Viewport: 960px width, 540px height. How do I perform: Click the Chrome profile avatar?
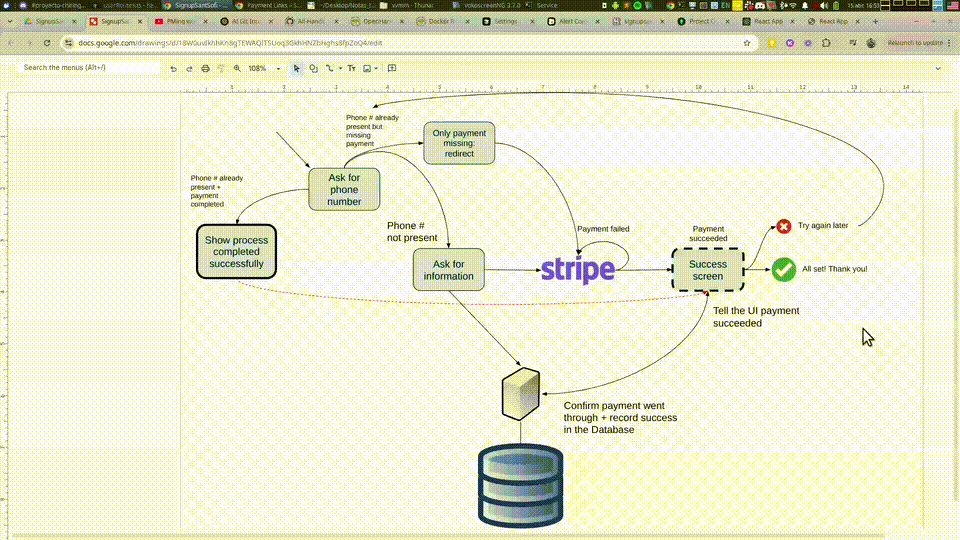tap(871, 43)
